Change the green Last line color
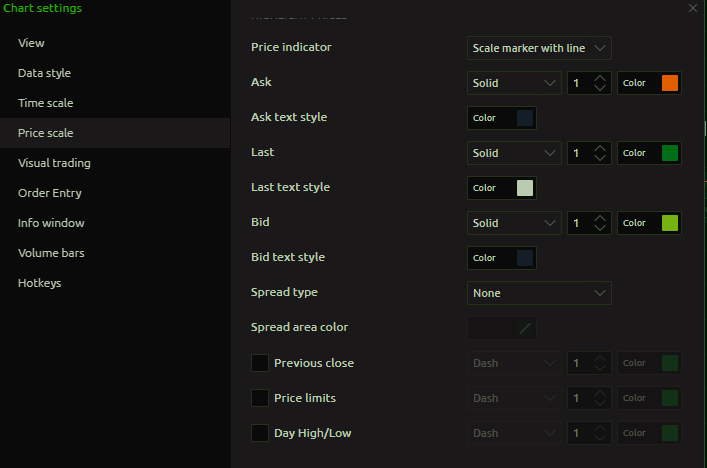Image resolution: width=707 pixels, height=468 pixels. (x=669, y=153)
